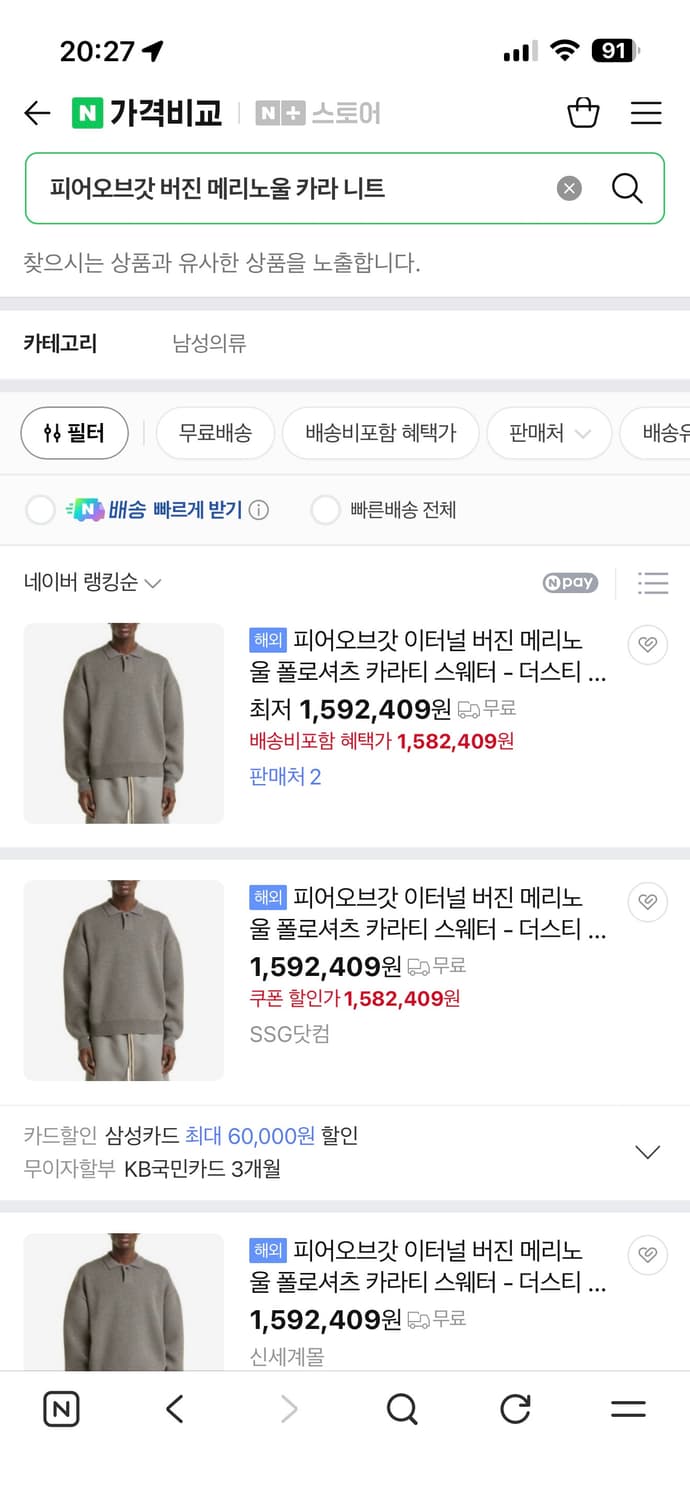Enable 빠른배송 전체 filter

point(326,510)
